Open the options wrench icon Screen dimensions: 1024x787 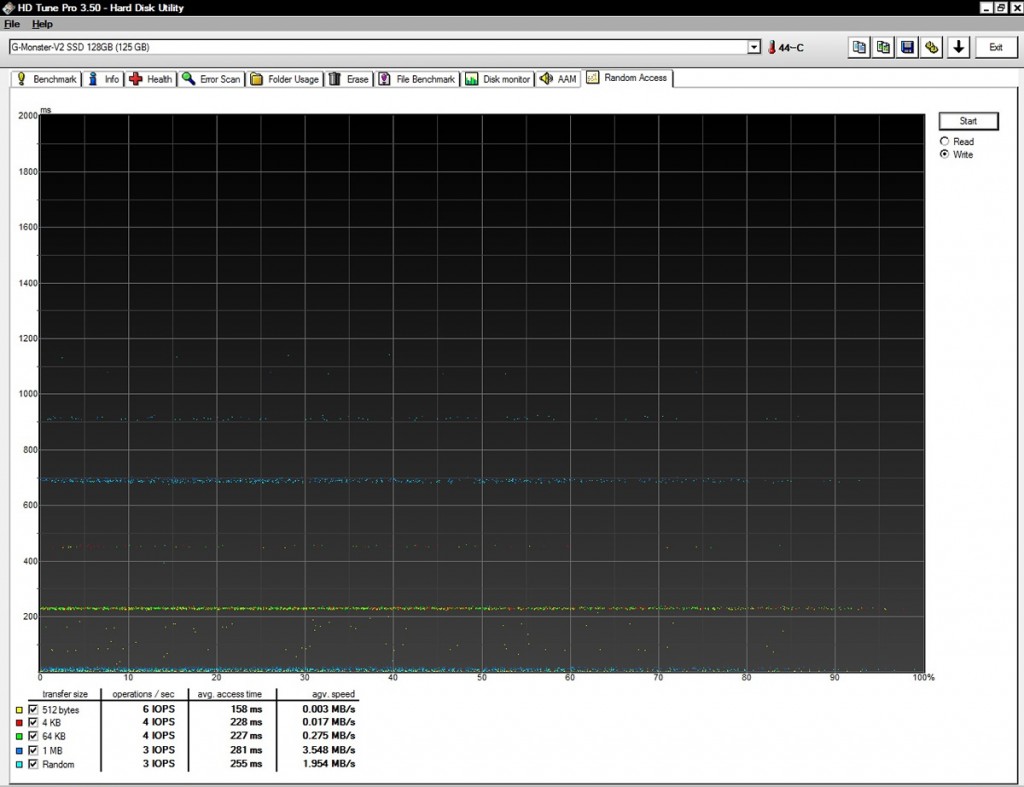pyautogui.click(x=931, y=47)
